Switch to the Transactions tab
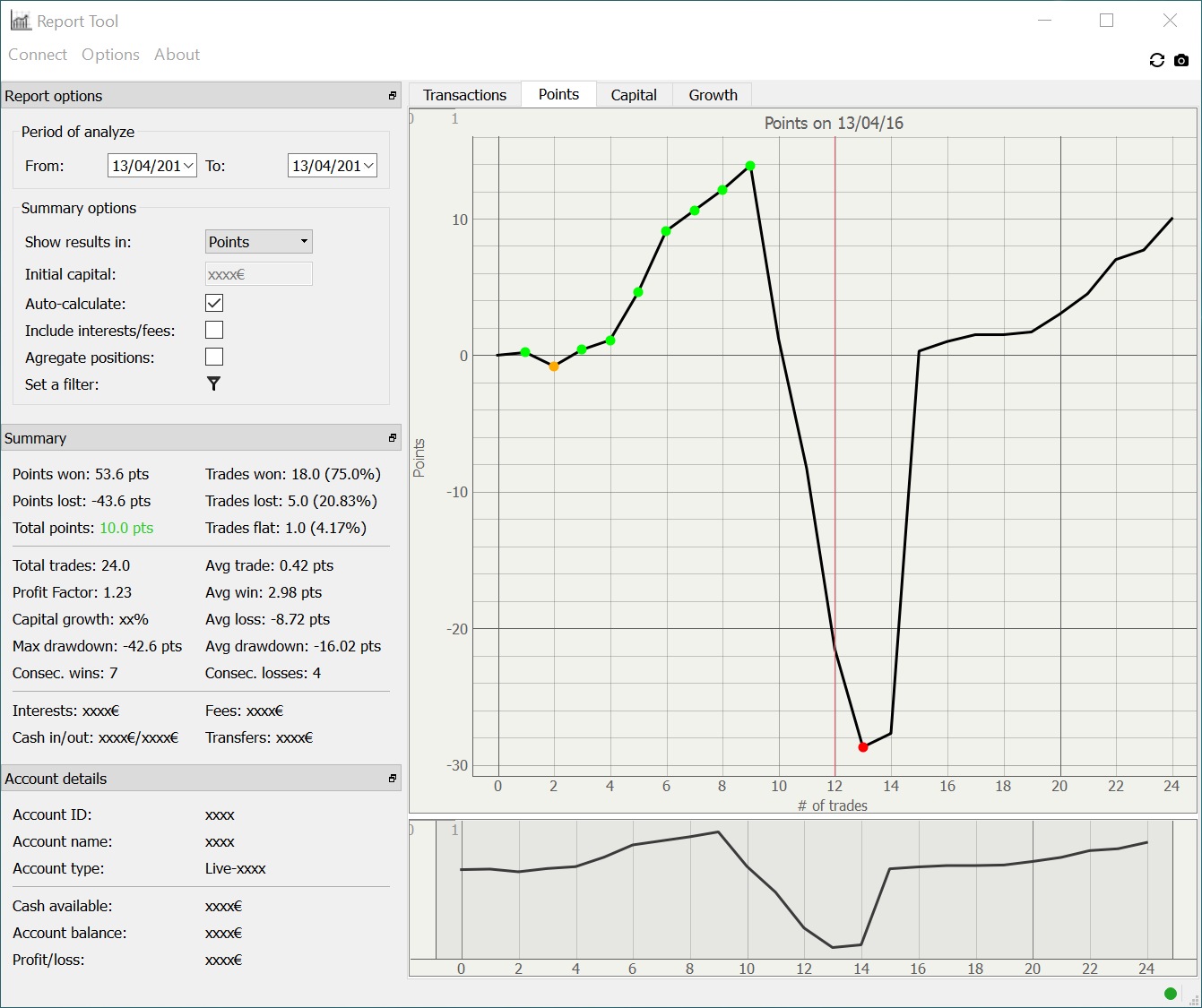The width and height of the screenshot is (1202, 1008). [x=465, y=95]
